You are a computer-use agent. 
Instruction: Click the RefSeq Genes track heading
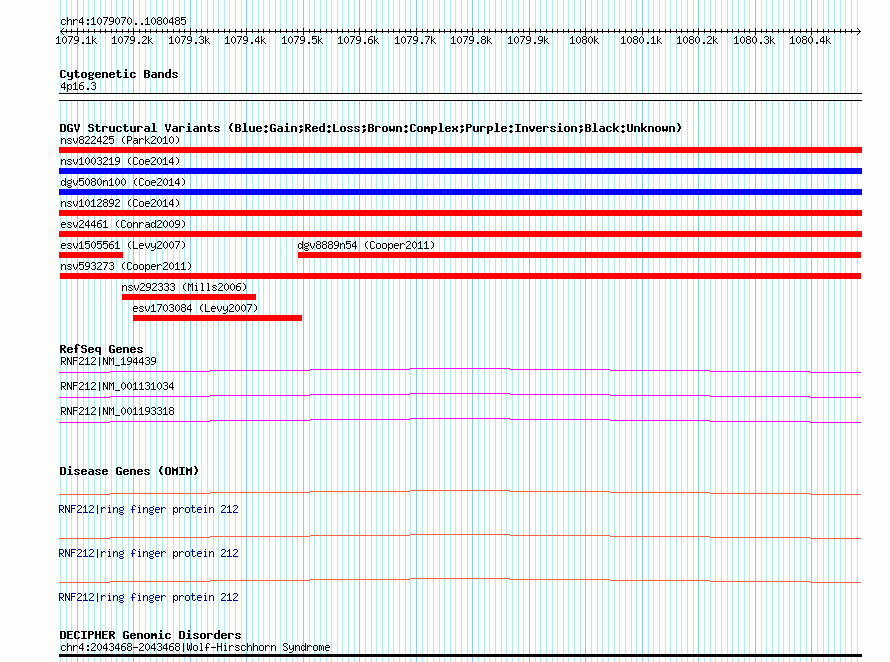[x=101, y=349]
